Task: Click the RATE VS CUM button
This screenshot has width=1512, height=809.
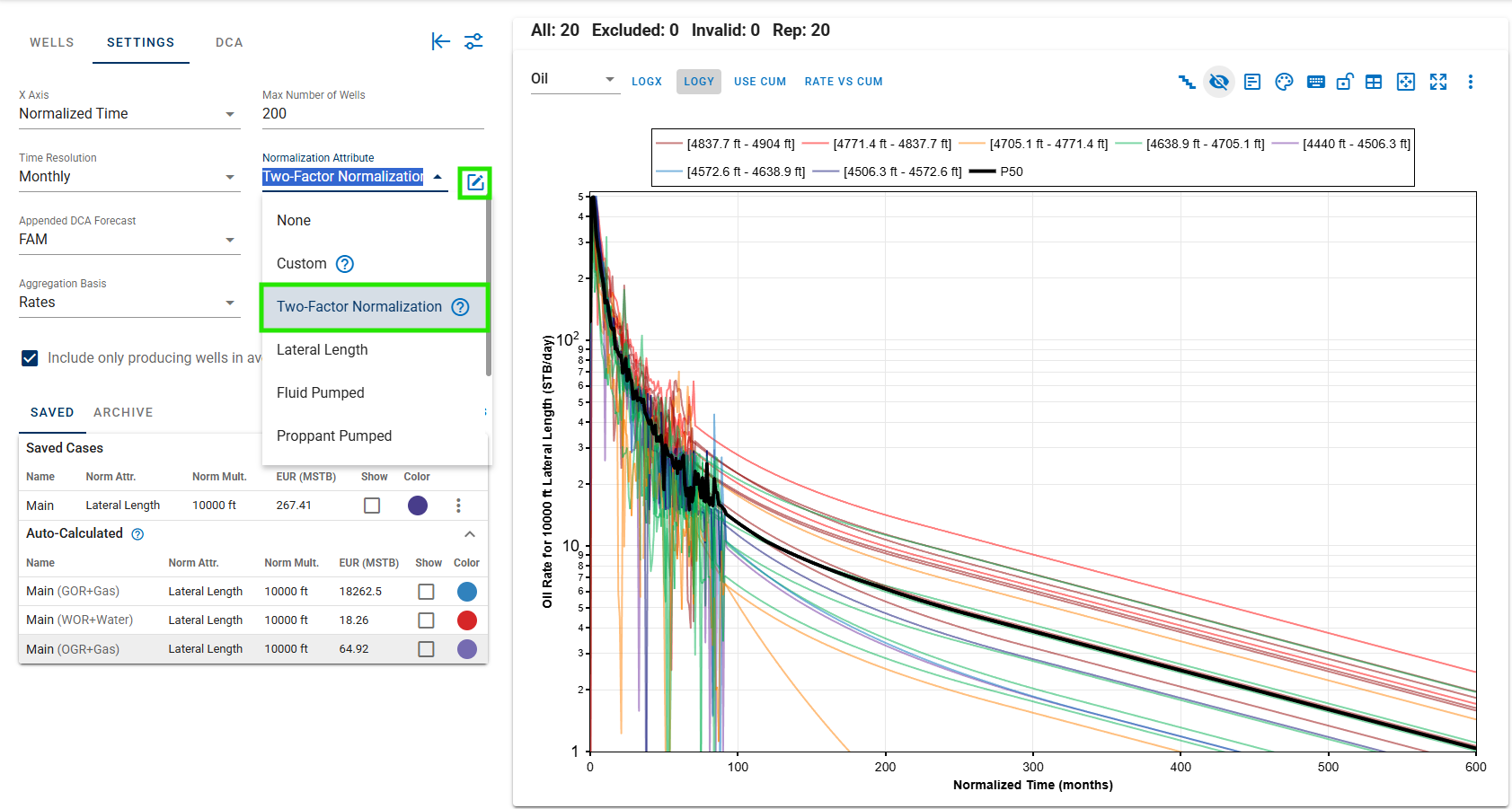Action: click(843, 82)
